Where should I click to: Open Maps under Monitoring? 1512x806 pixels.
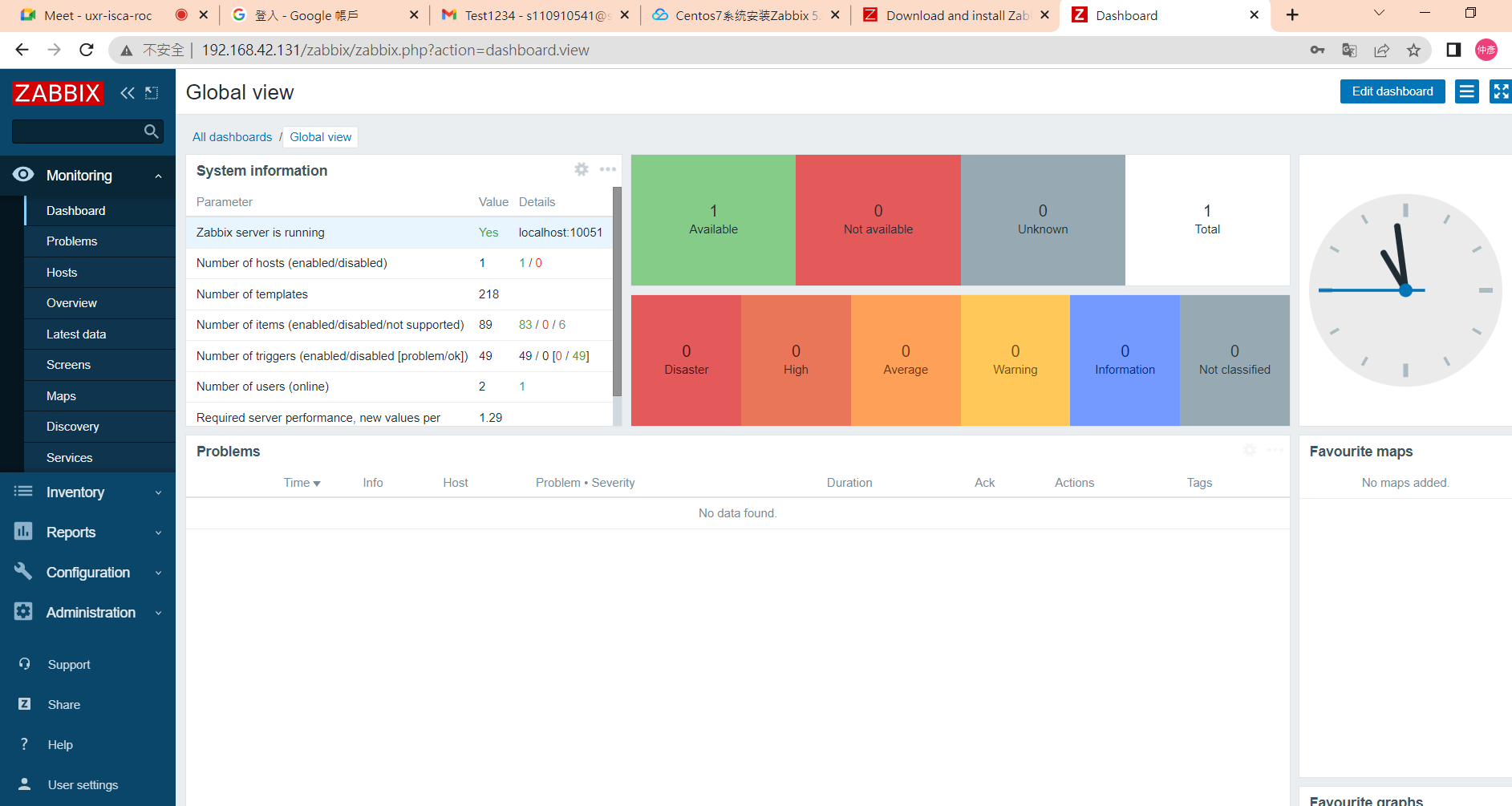pos(99,396)
